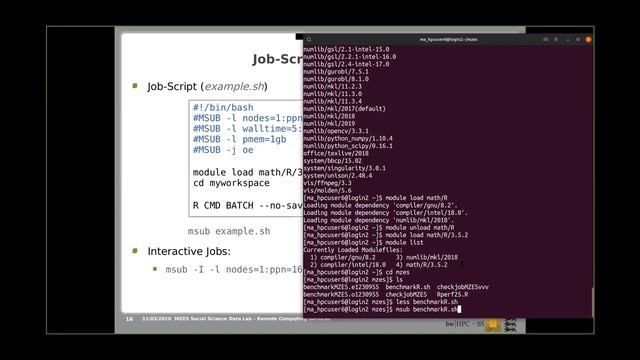
Task: Click 'benchmarkMZES.e1230955' file name
Action: point(341,287)
